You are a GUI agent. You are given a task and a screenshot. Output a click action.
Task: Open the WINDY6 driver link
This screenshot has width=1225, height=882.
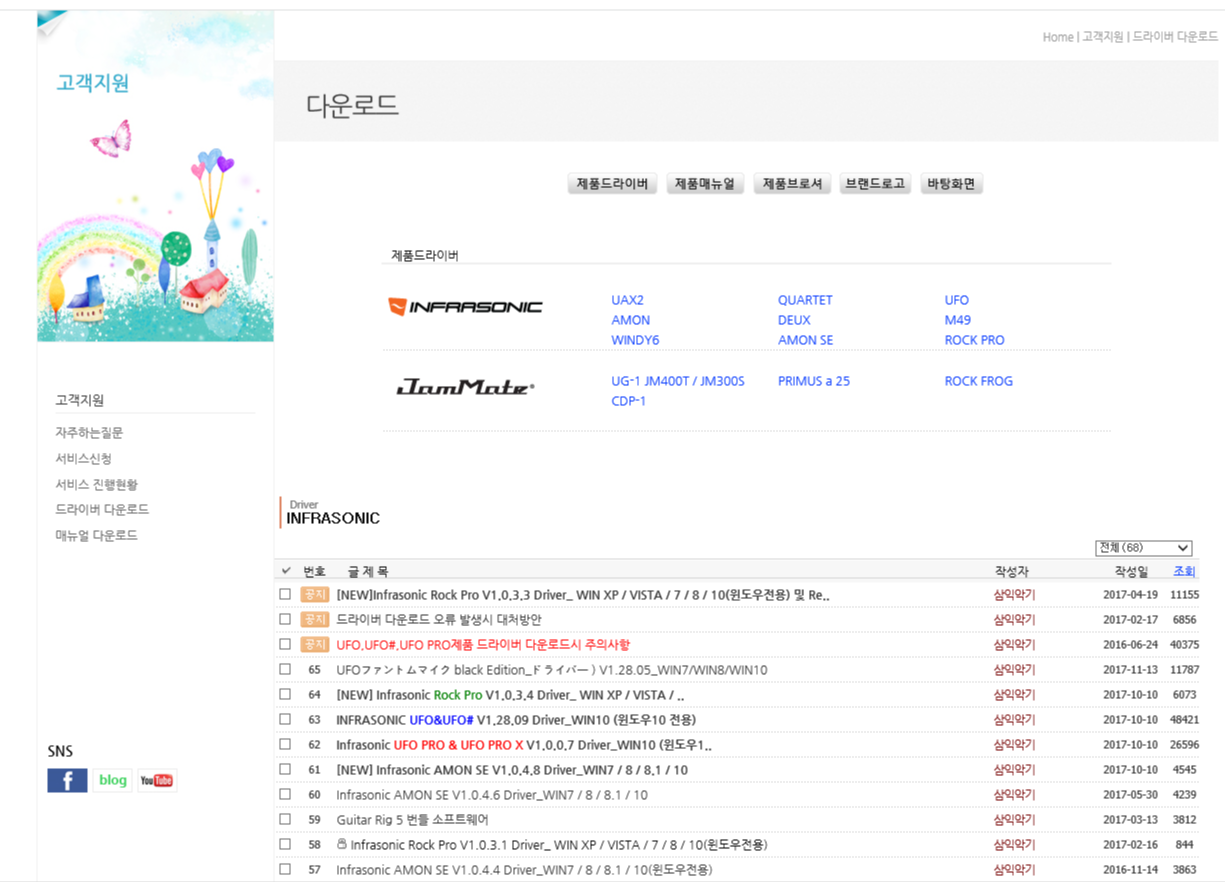635,340
